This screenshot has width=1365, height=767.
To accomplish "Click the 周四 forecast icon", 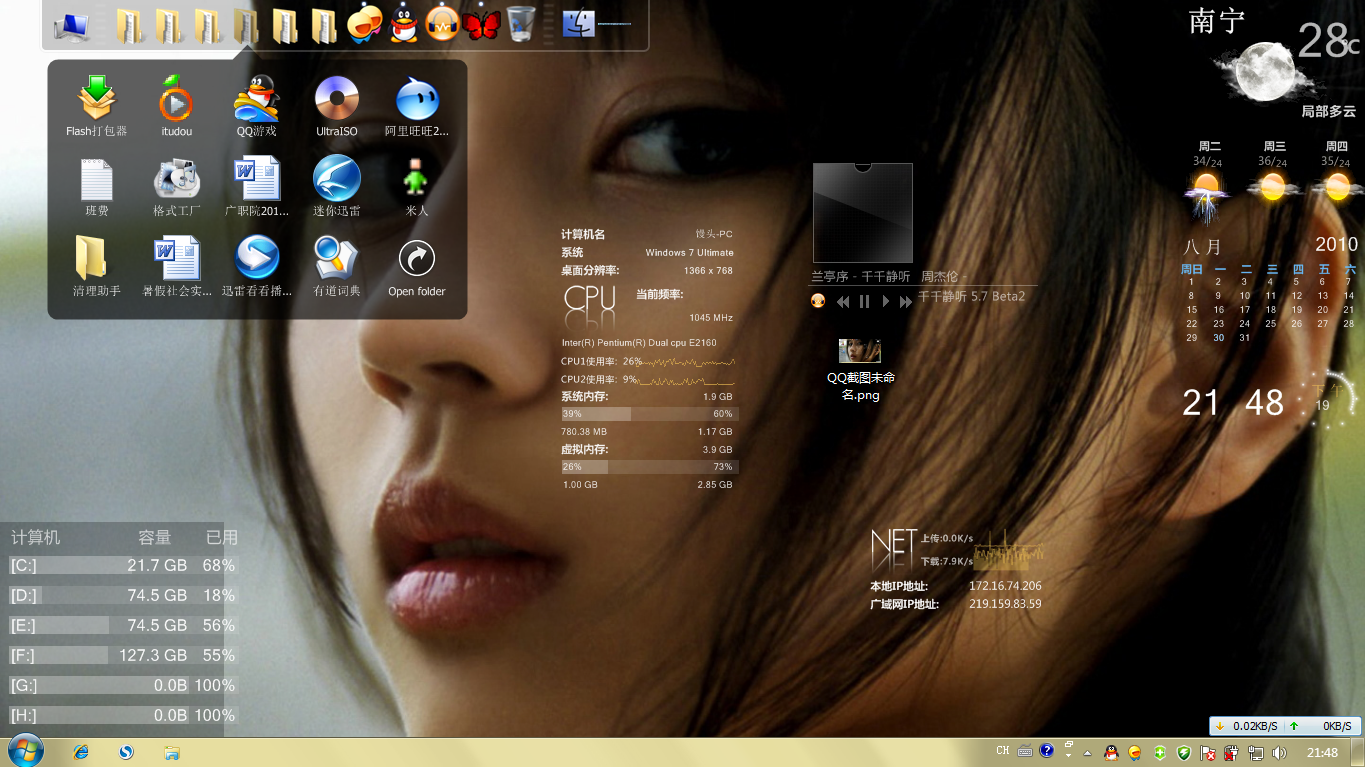I will click(x=1337, y=187).
